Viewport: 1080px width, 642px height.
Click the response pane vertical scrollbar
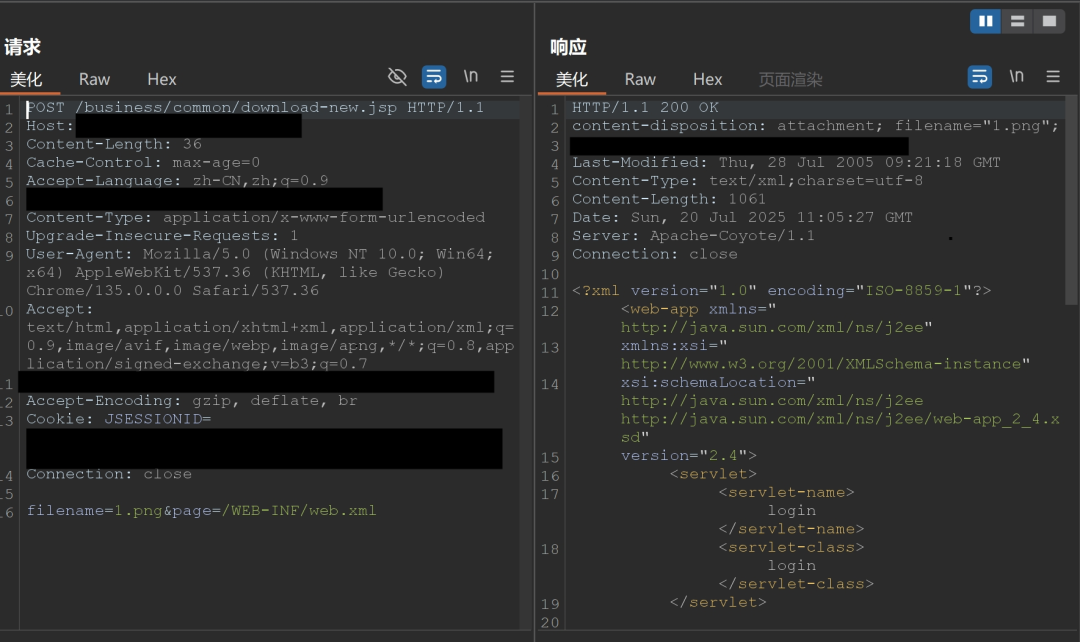(1071, 200)
